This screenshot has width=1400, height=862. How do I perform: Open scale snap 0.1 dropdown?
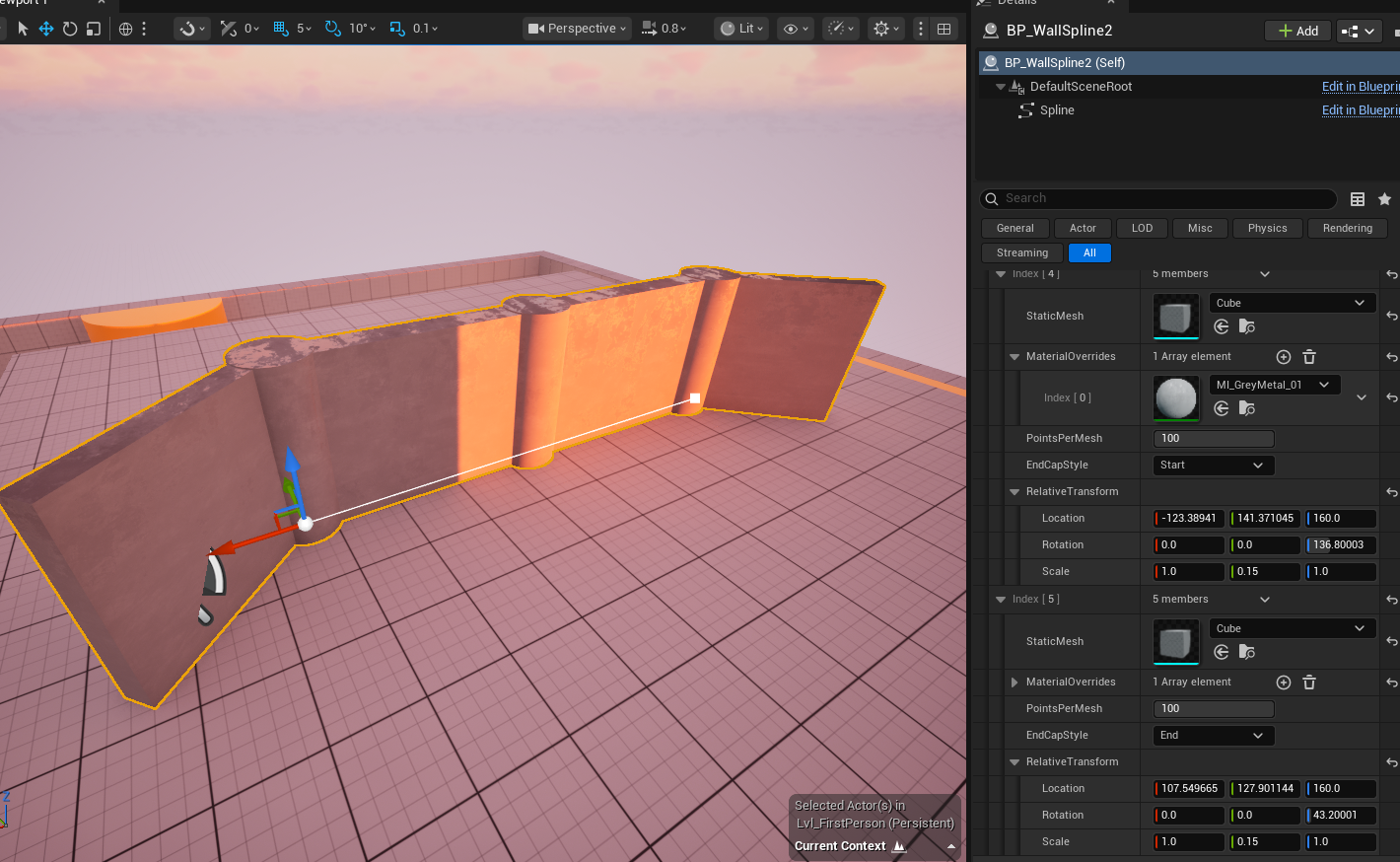pos(426,29)
